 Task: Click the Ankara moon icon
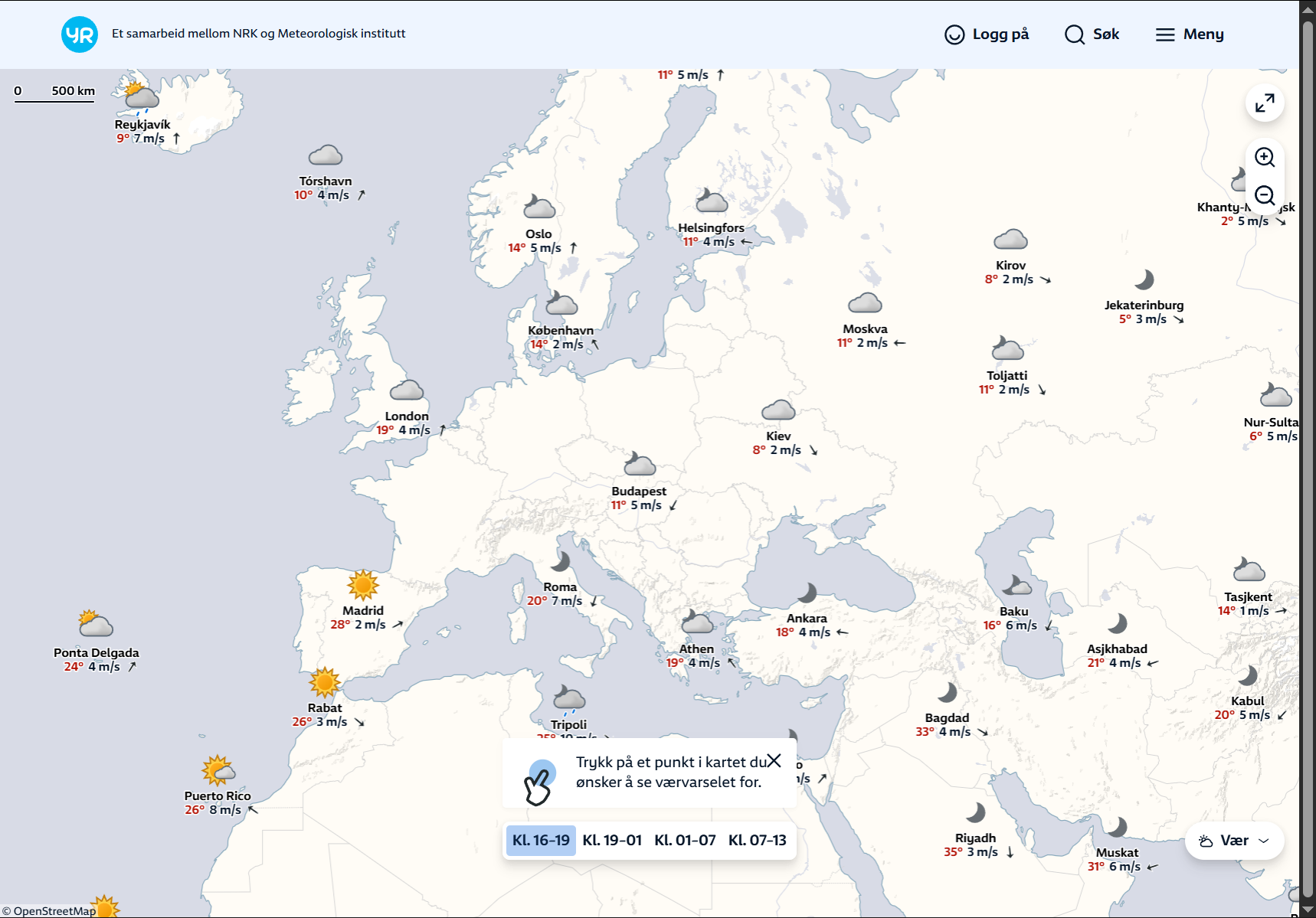[x=807, y=593]
